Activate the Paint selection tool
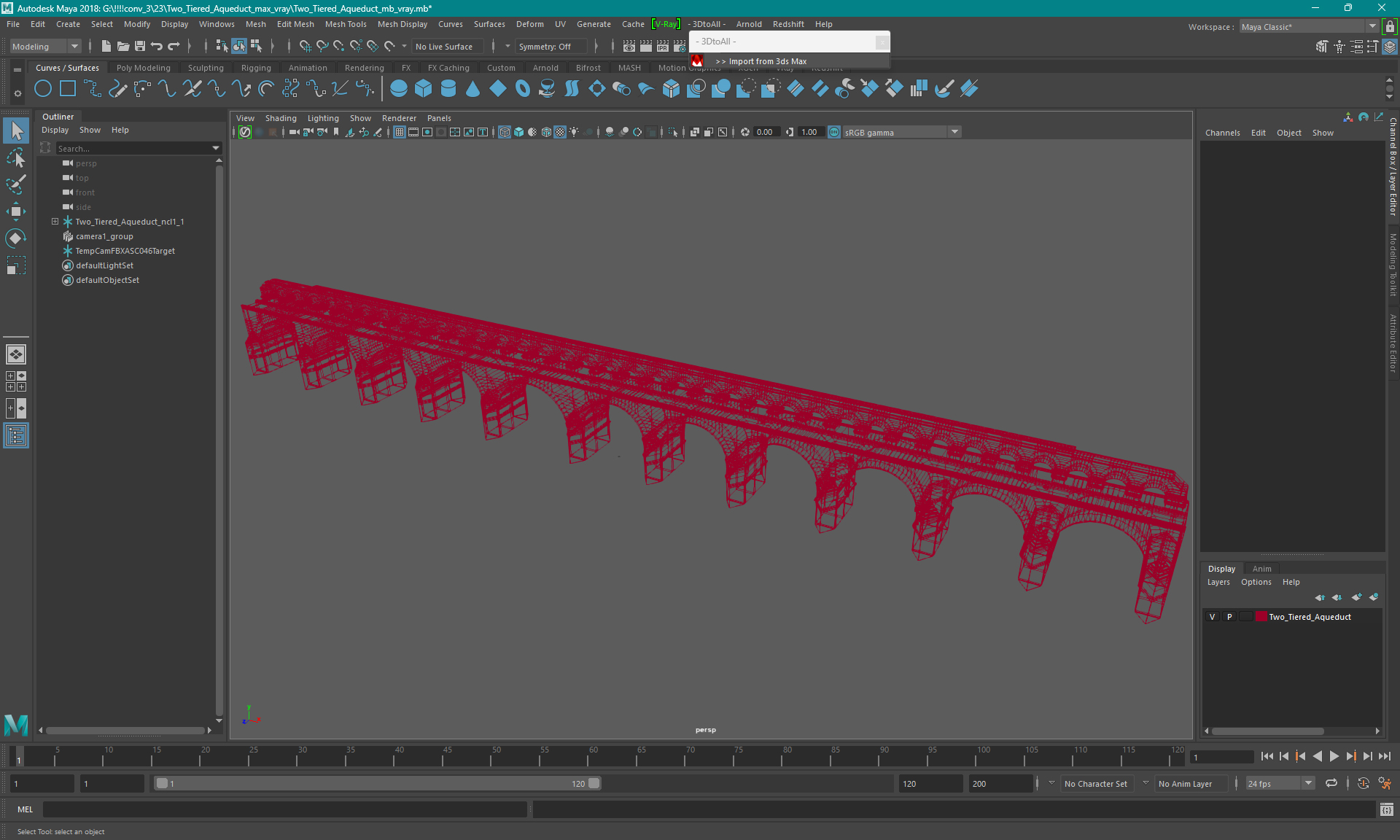 (x=16, y=184)
